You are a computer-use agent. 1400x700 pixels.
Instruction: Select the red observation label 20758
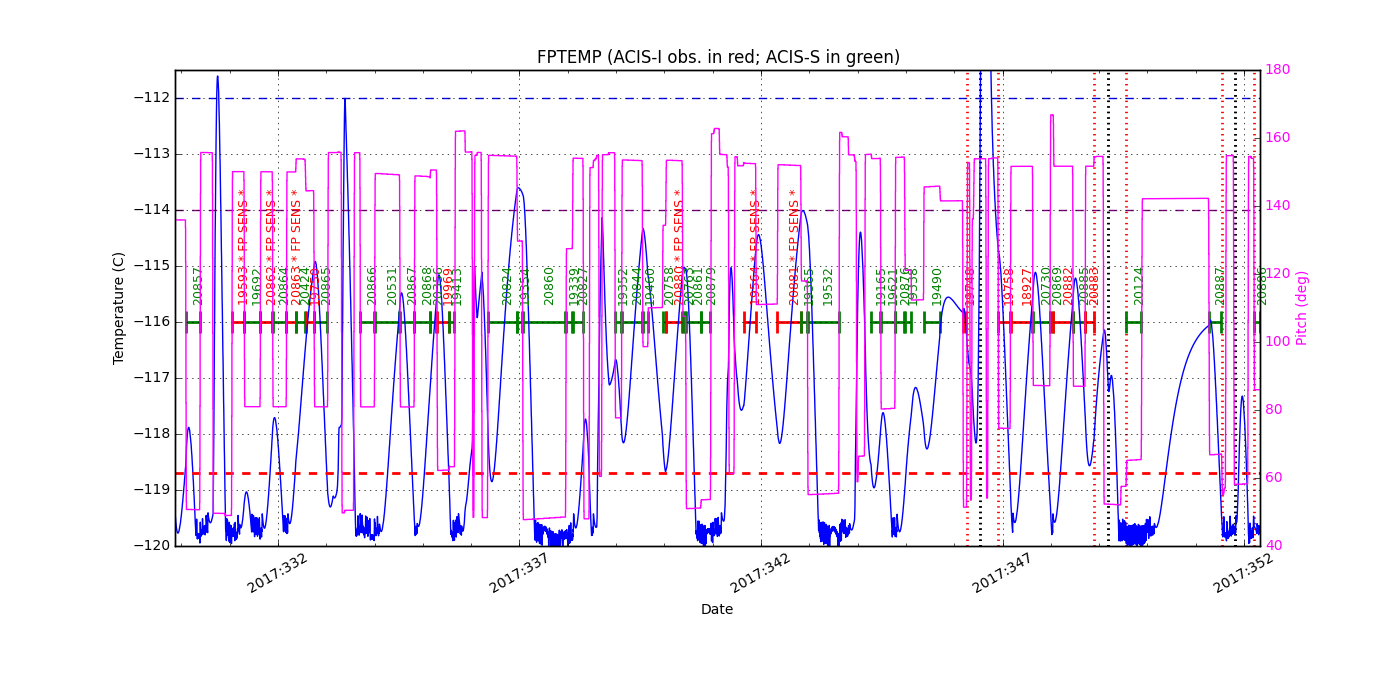click(668, 285)
